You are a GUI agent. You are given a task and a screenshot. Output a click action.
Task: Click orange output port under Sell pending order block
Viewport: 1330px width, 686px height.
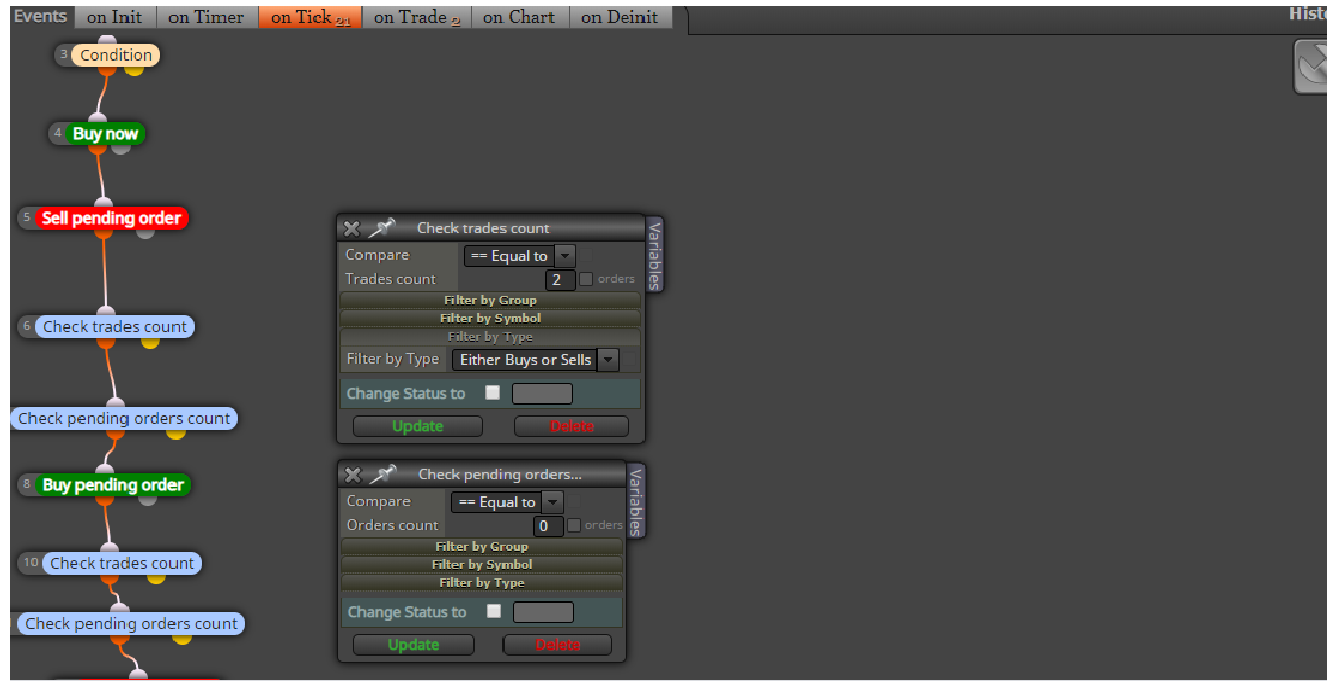pyautogui.click(x=102, y=233)
